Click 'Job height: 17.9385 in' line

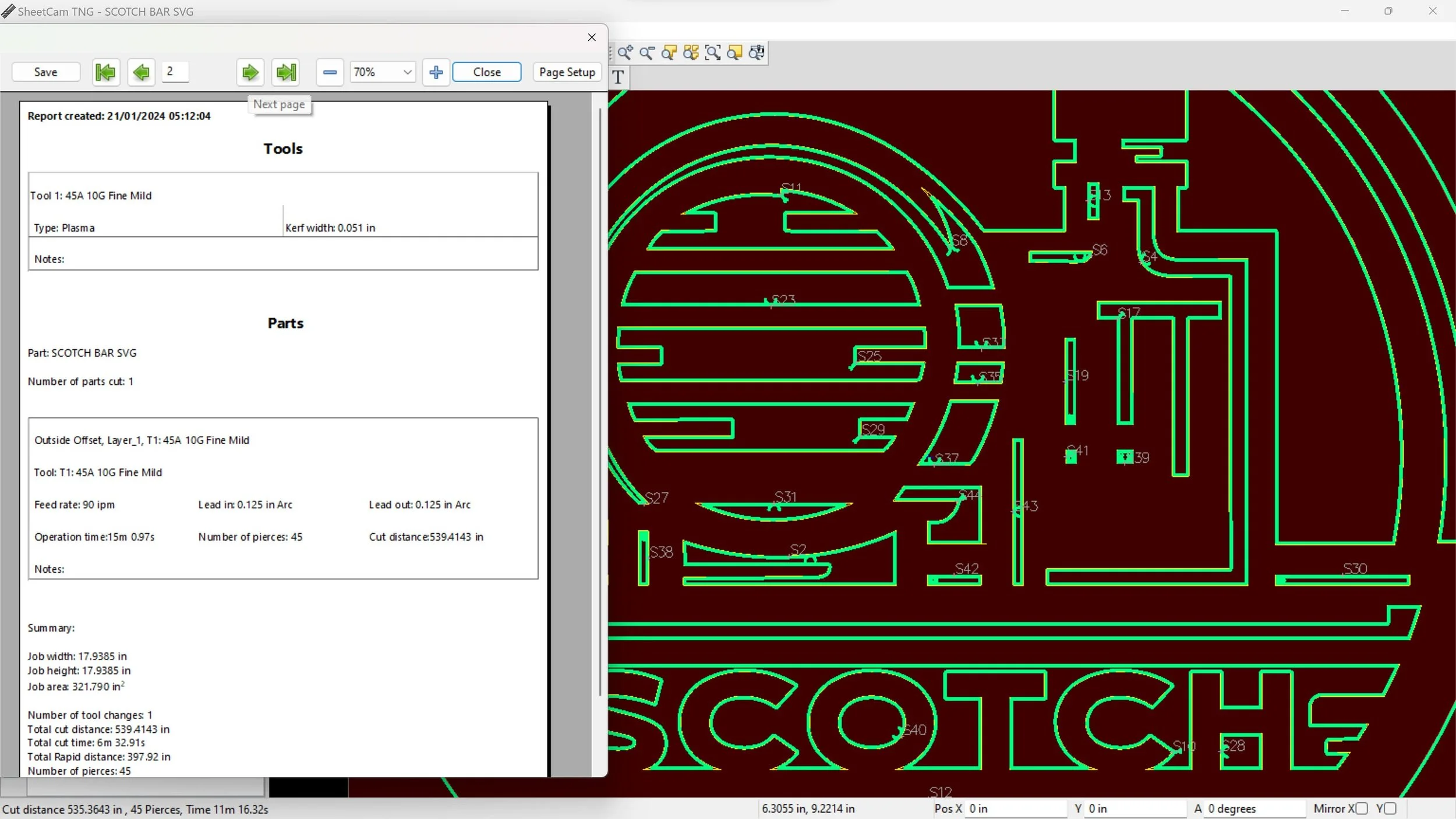click(79, 671)
